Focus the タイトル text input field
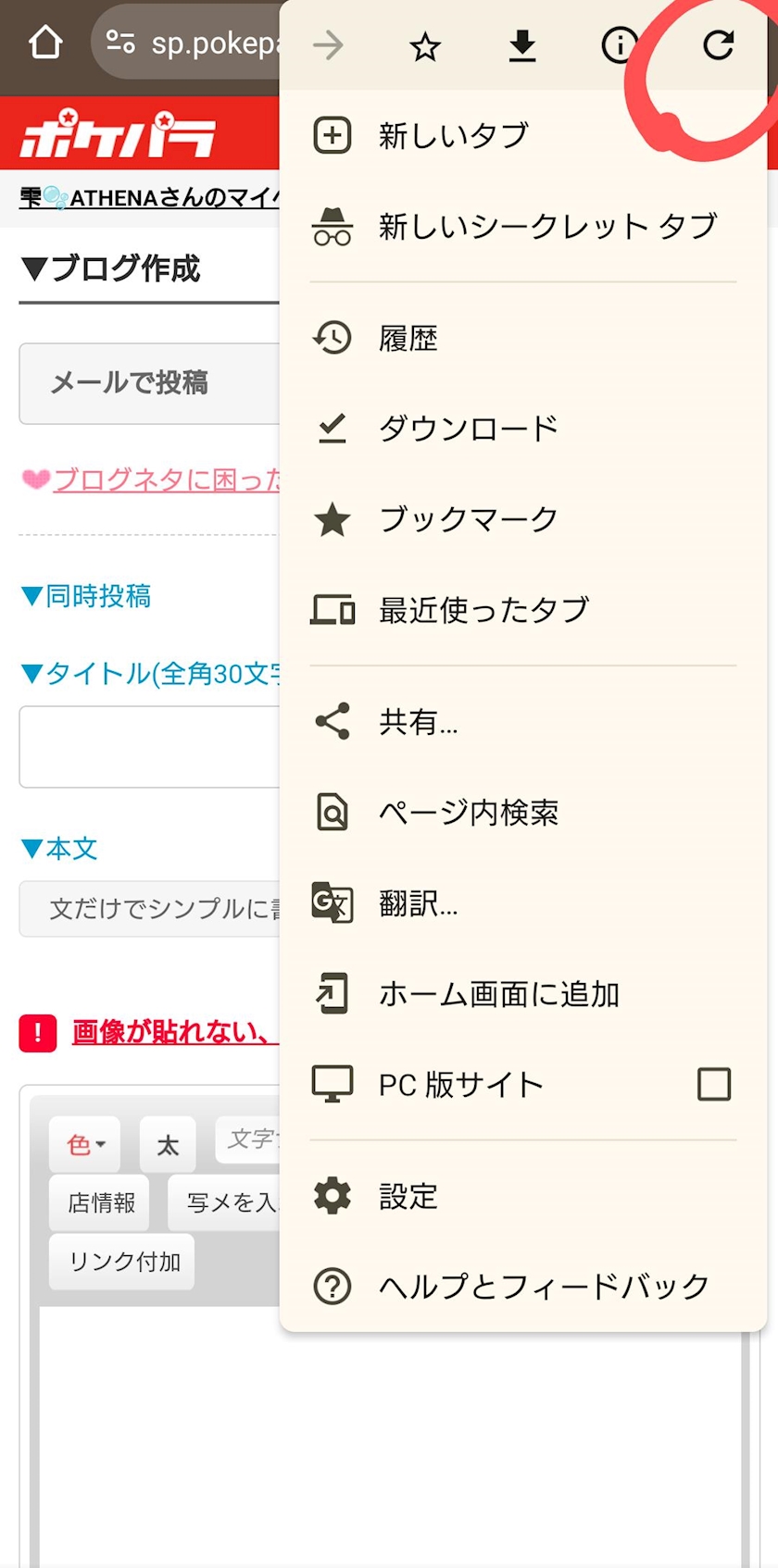 [x=150, y=747]
